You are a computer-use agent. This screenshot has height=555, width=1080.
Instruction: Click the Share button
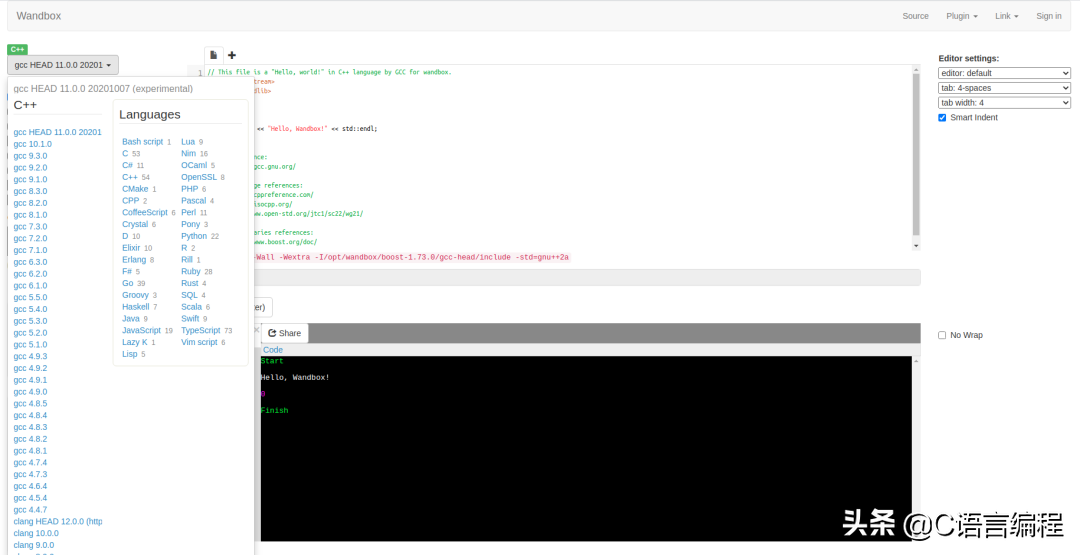(x=284, y=333)
